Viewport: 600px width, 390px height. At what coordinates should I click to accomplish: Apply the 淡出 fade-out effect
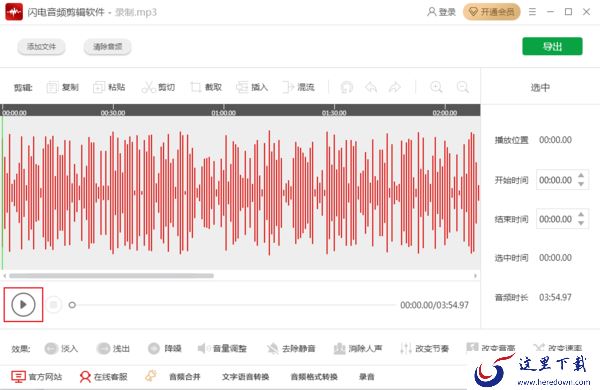(x=113, y=348)
